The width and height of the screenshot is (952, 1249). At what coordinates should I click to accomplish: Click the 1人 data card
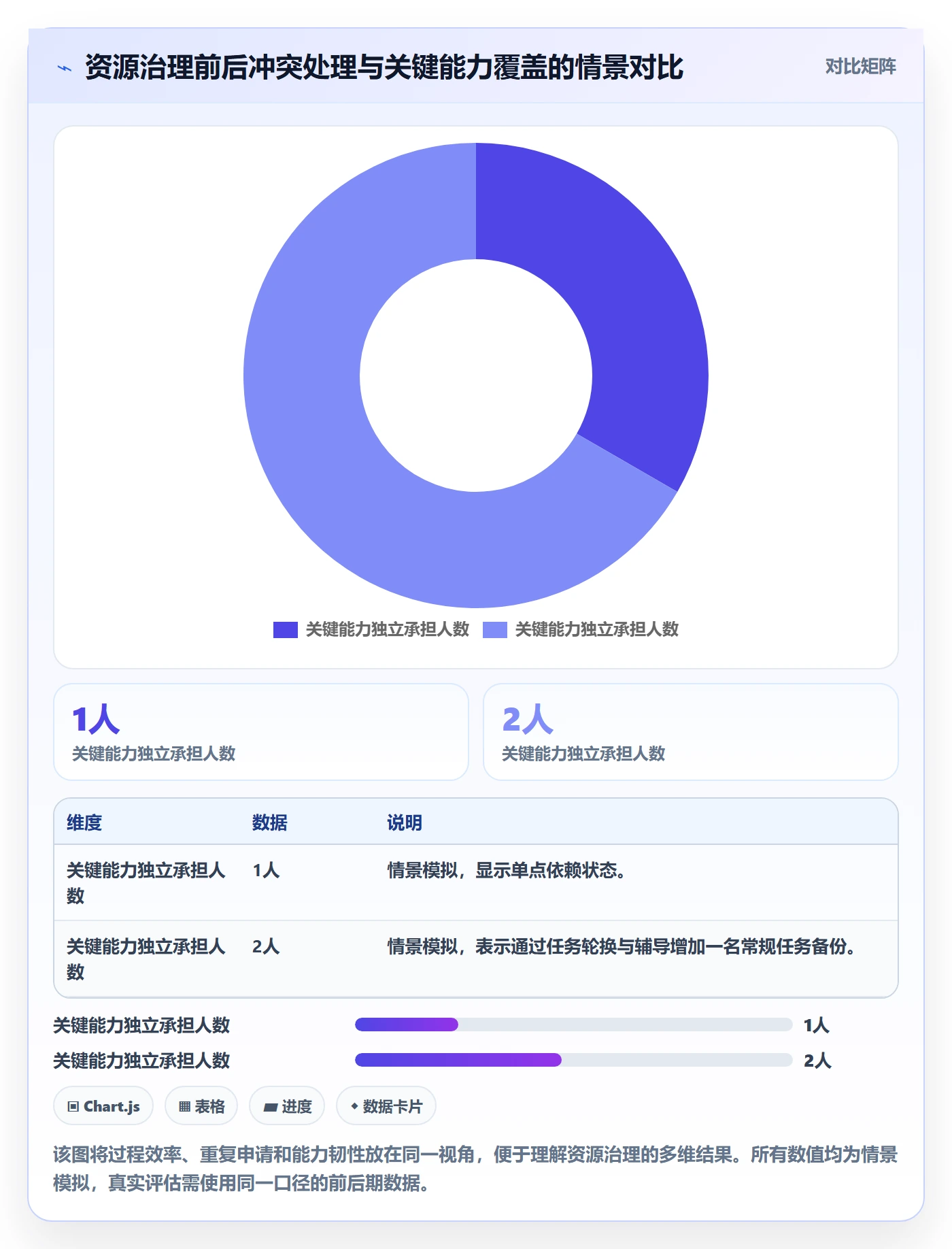(x=261, y=732)
